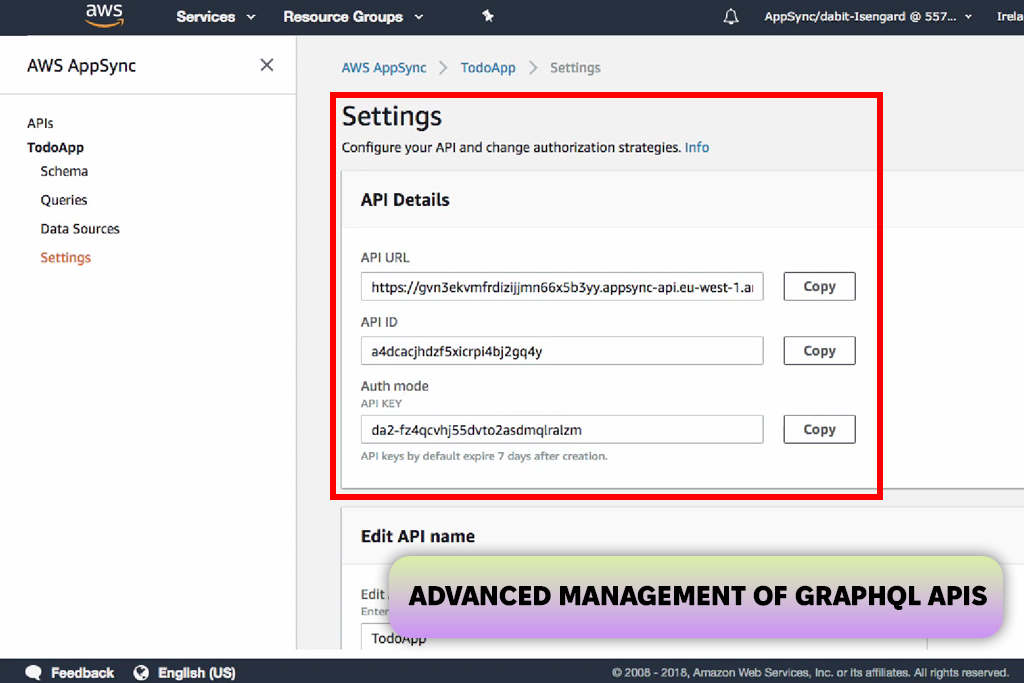Image resolution: width=1024 pixels, height=683 pixels.
Task: Click the AWS logo icon
Action: click(x=104, y=15)
